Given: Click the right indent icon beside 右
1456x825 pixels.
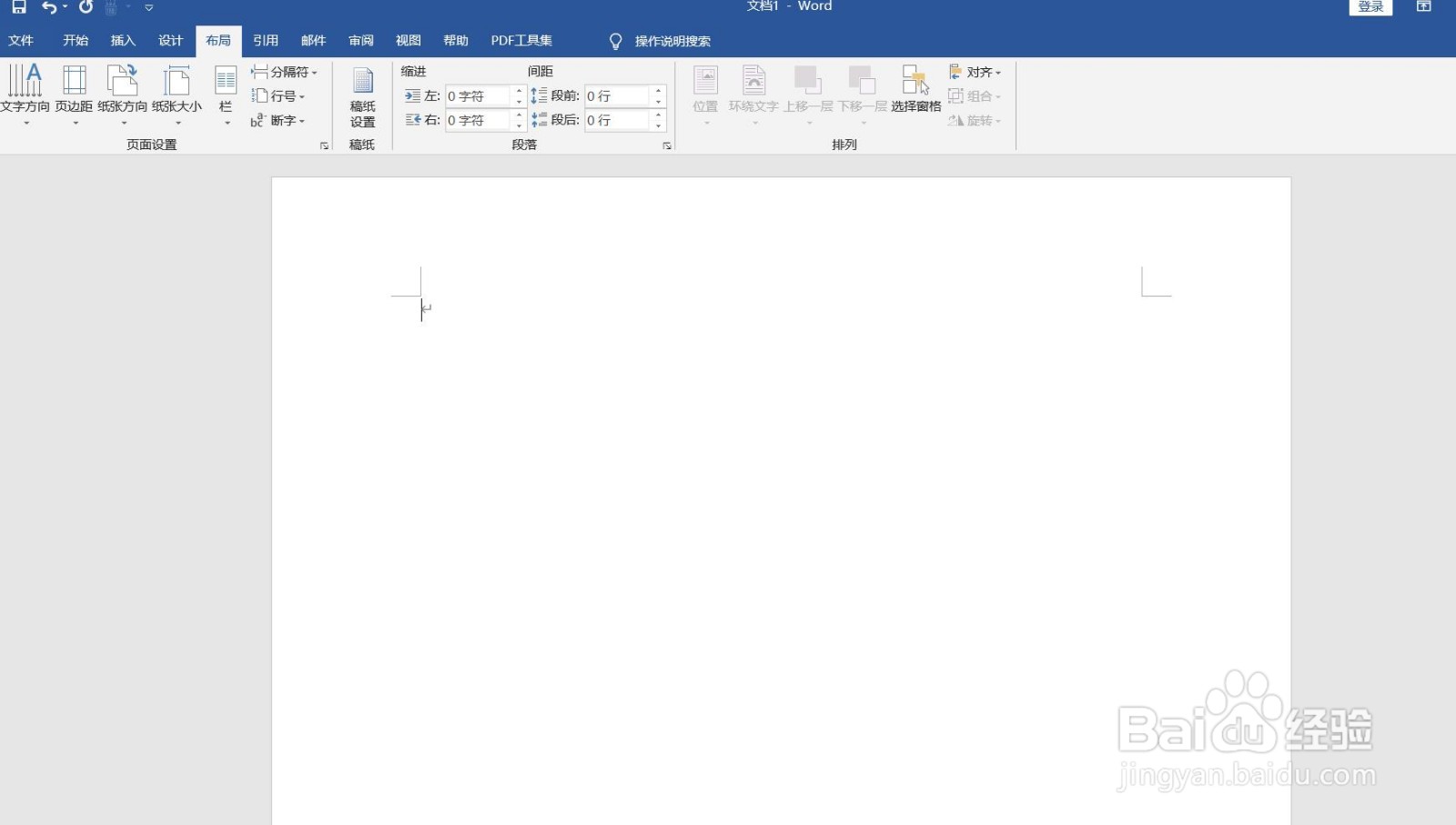Looking at the screenshot, I should [412, 120].
